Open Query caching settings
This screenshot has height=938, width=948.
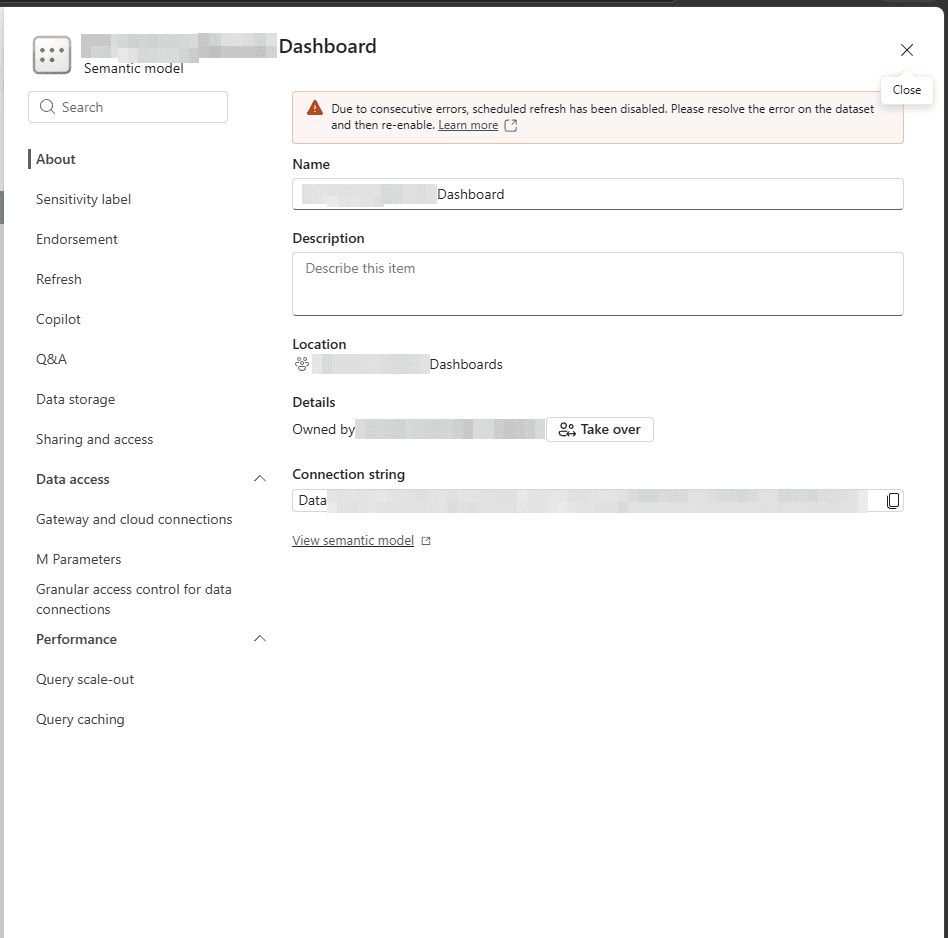click(x=80, y=719)
